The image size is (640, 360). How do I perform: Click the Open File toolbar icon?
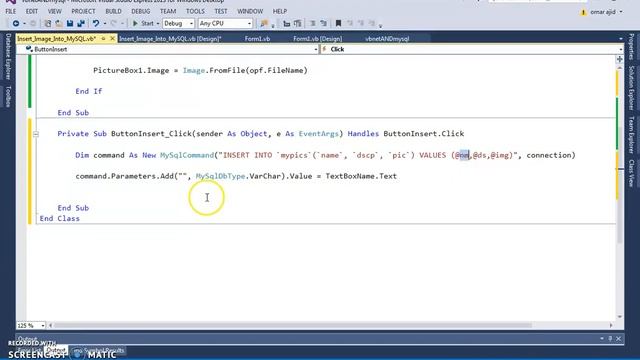[59, 24]
